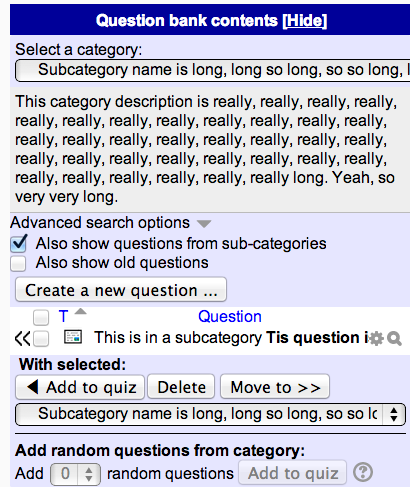
Task: Click the sort ascending arrow beside T
Action: [x=80, y=312]
